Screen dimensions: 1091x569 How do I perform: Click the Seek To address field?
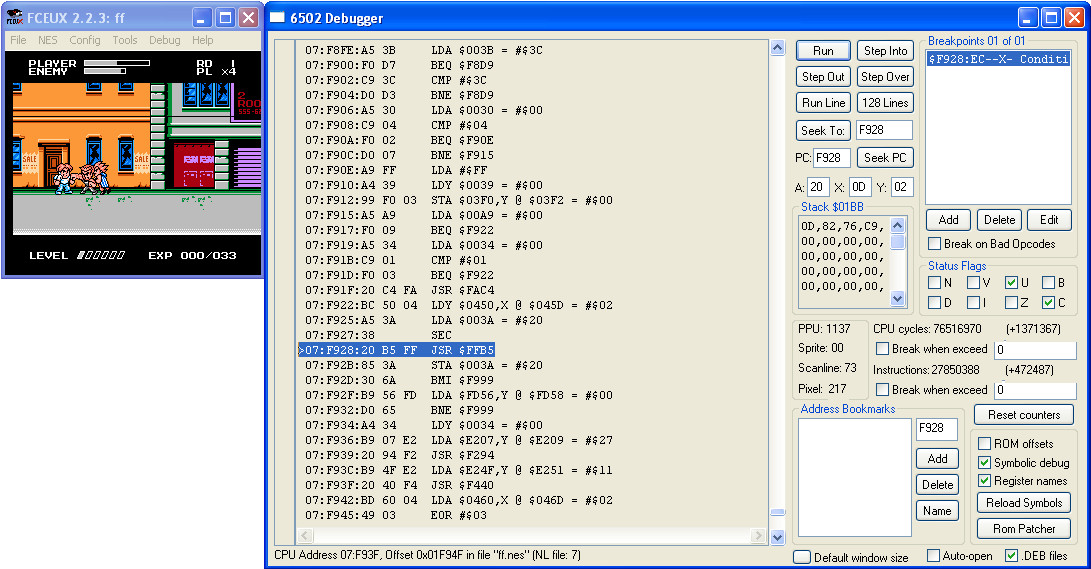[884, 130]
